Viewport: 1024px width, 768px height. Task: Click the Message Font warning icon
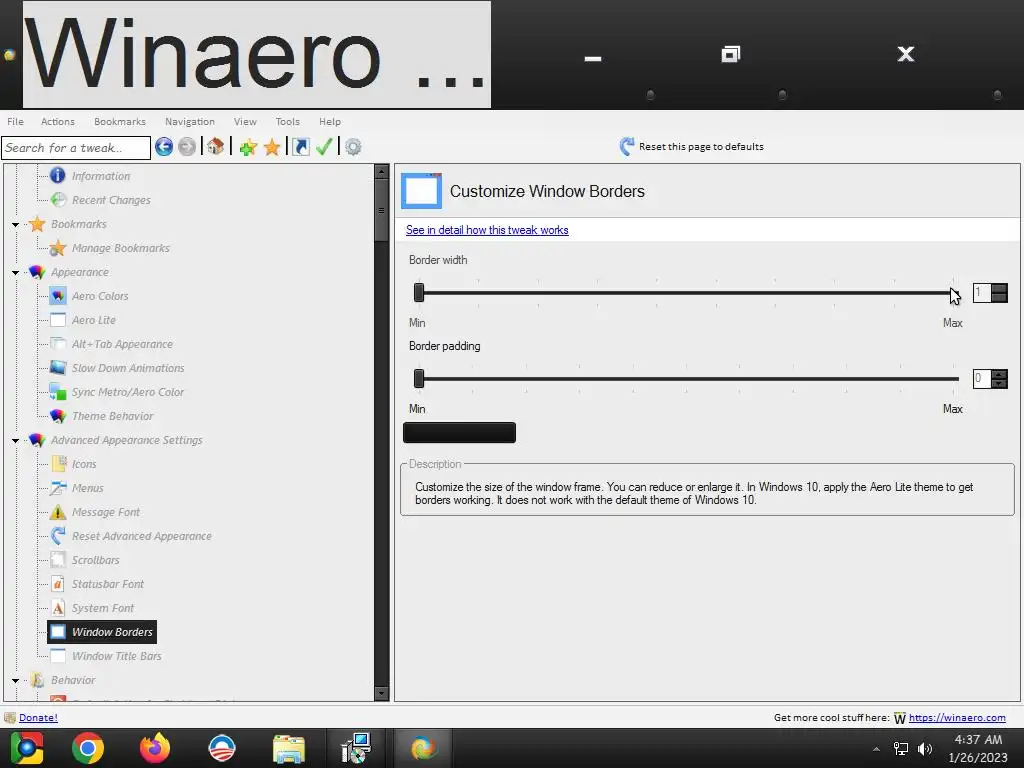(x=57, y=512)
